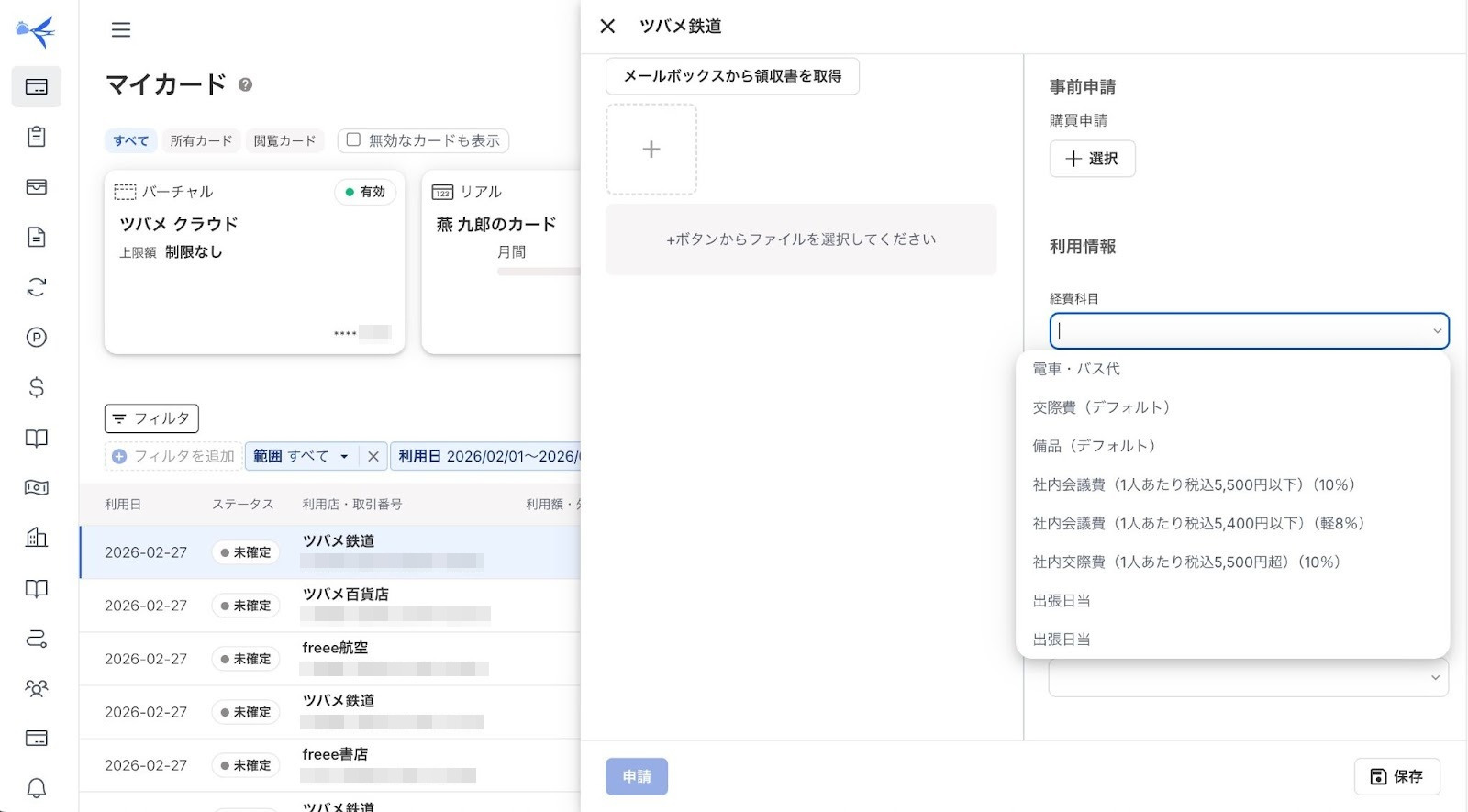1468x812 pixels.
Task: Click 未確定 status in the ツバメ百貨店 row
Action: 246,606
